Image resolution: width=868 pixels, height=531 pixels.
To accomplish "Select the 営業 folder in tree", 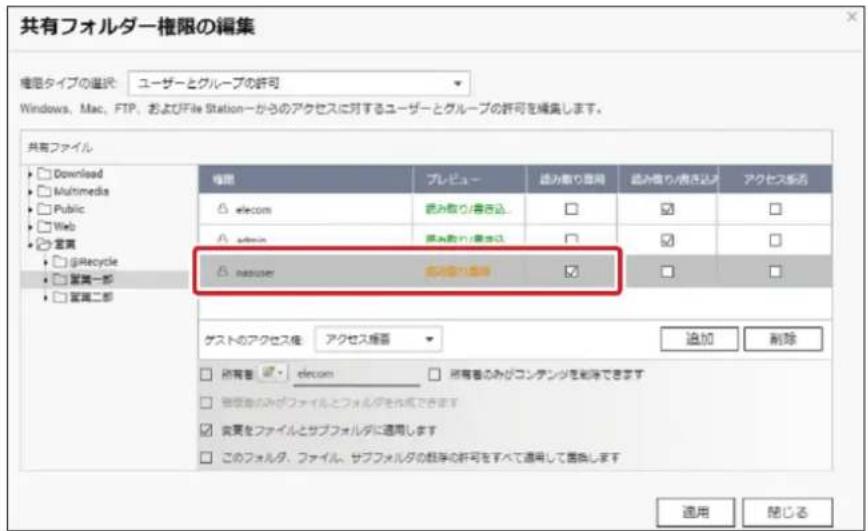I will pos(64,244).
